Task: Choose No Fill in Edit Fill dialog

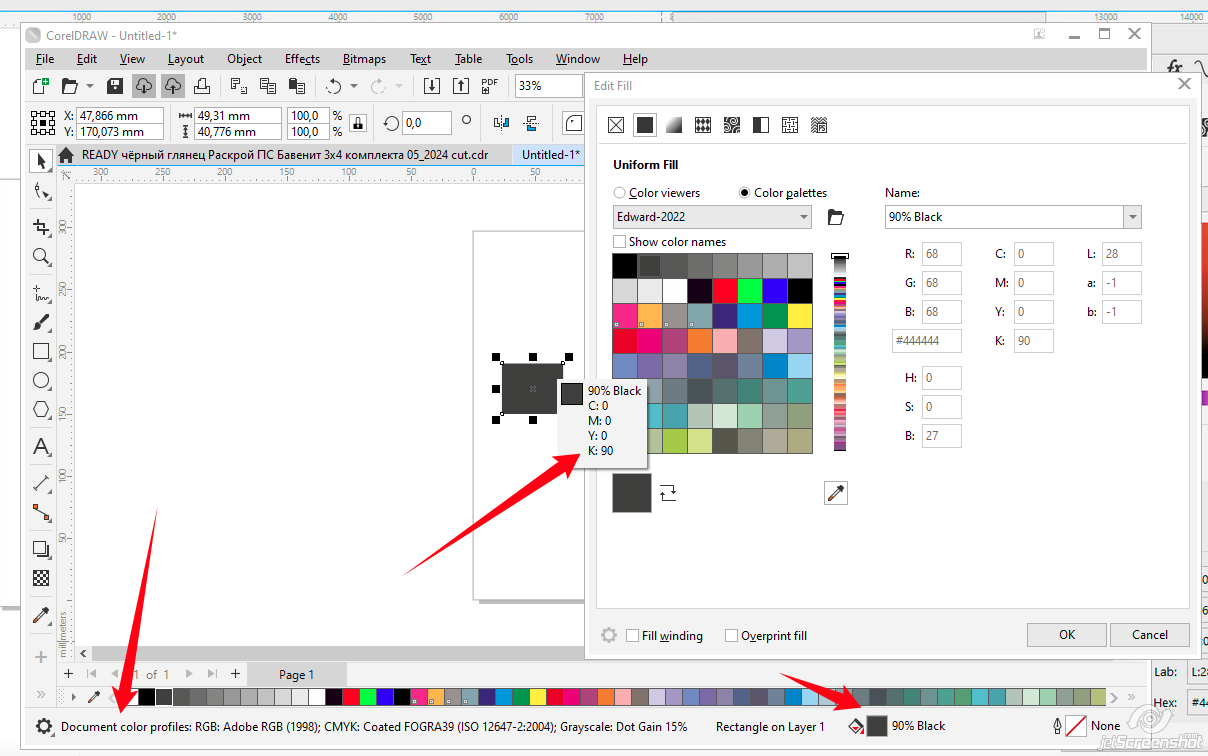Action: point(616,125)
